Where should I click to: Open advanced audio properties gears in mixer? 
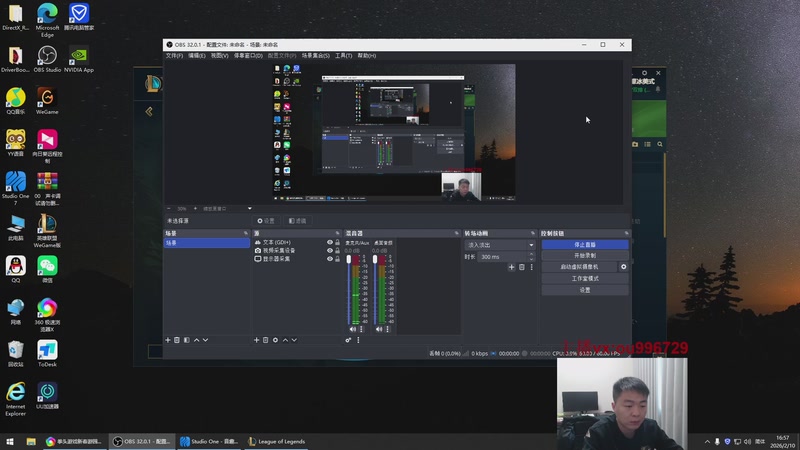(x=348, y=340)
